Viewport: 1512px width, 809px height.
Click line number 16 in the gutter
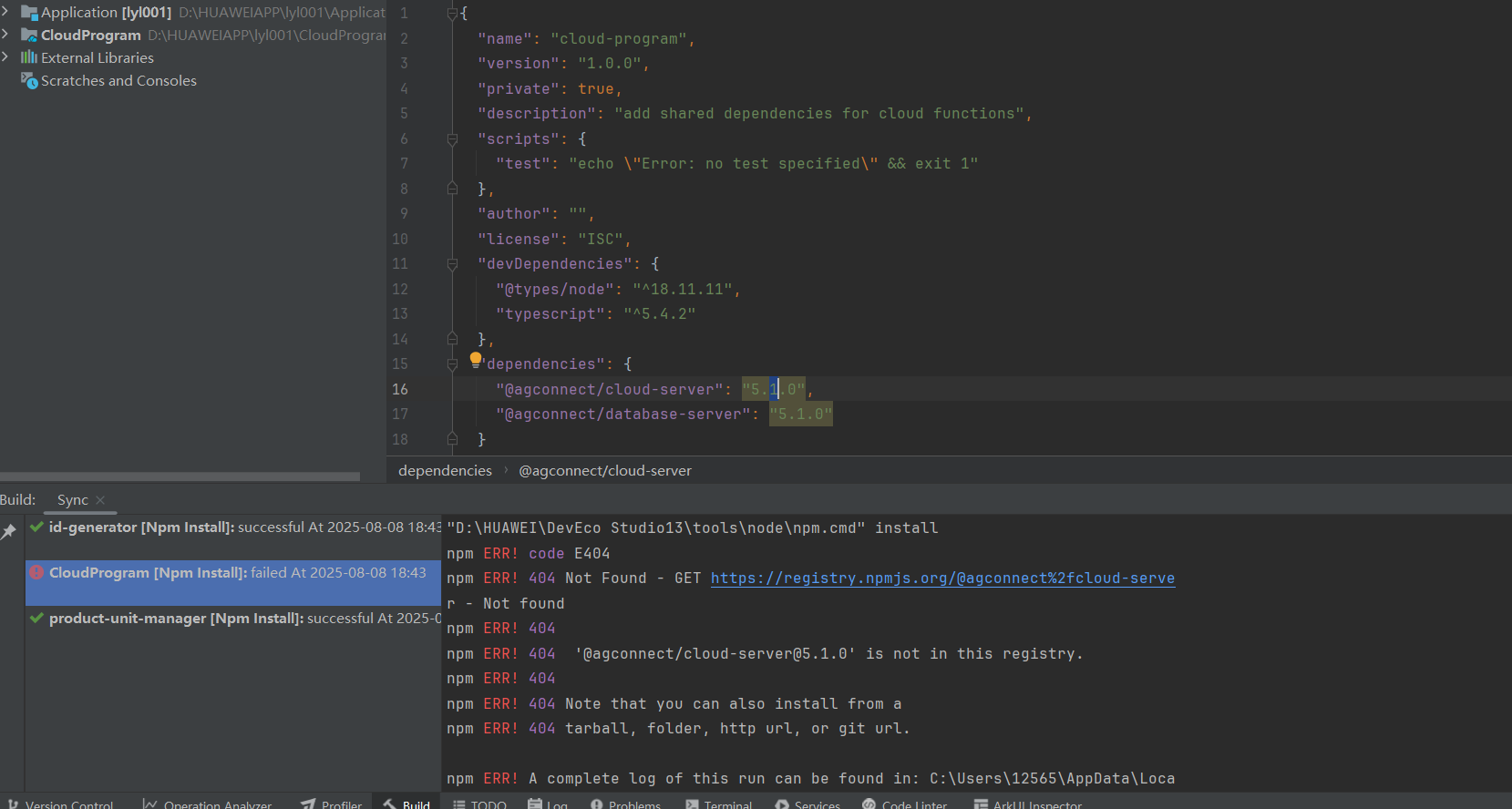[400, 390]
